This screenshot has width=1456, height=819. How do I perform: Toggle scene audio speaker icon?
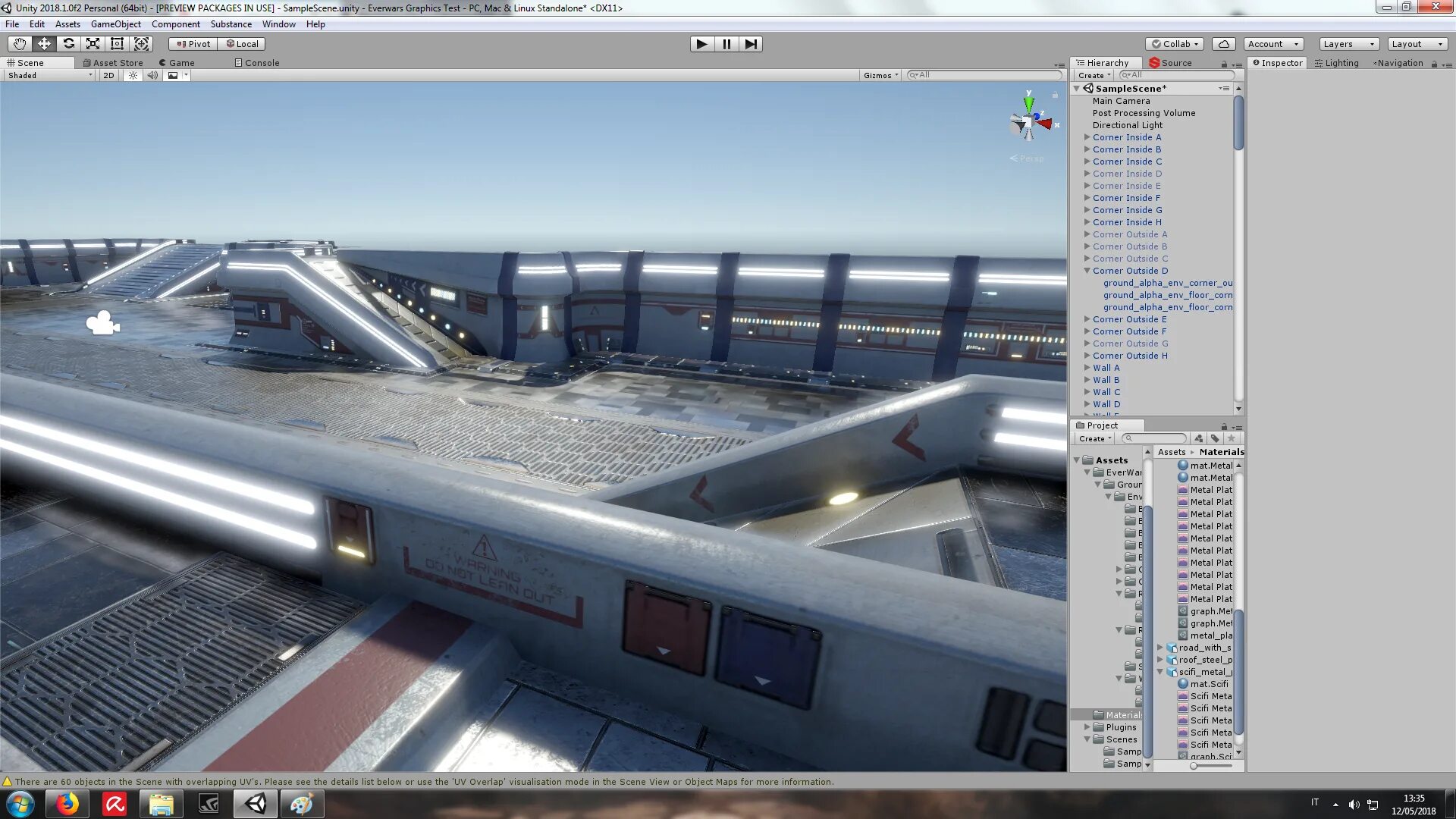click(152, 75)
